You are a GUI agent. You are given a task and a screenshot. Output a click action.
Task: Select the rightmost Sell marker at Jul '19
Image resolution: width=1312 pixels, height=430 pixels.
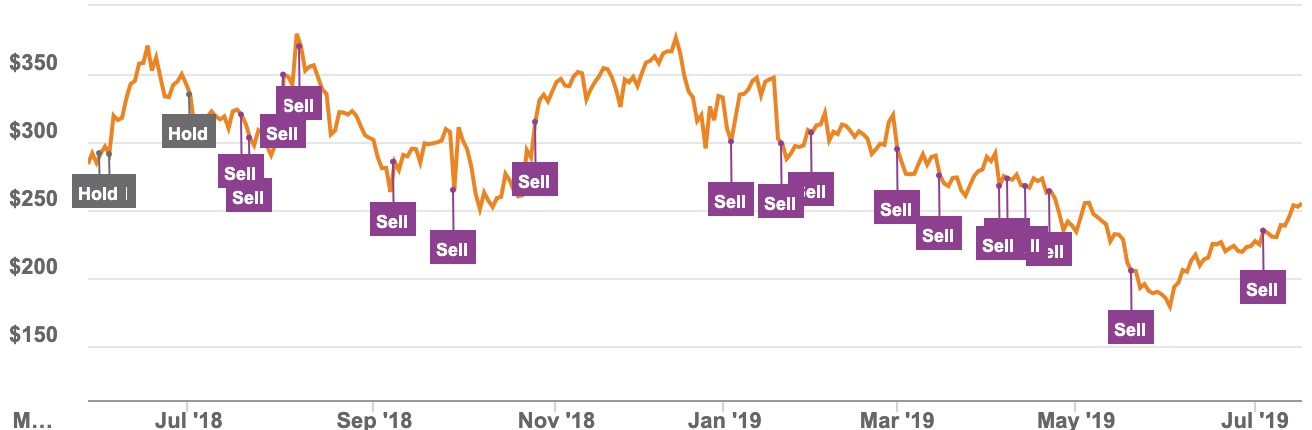[1262, 290]
